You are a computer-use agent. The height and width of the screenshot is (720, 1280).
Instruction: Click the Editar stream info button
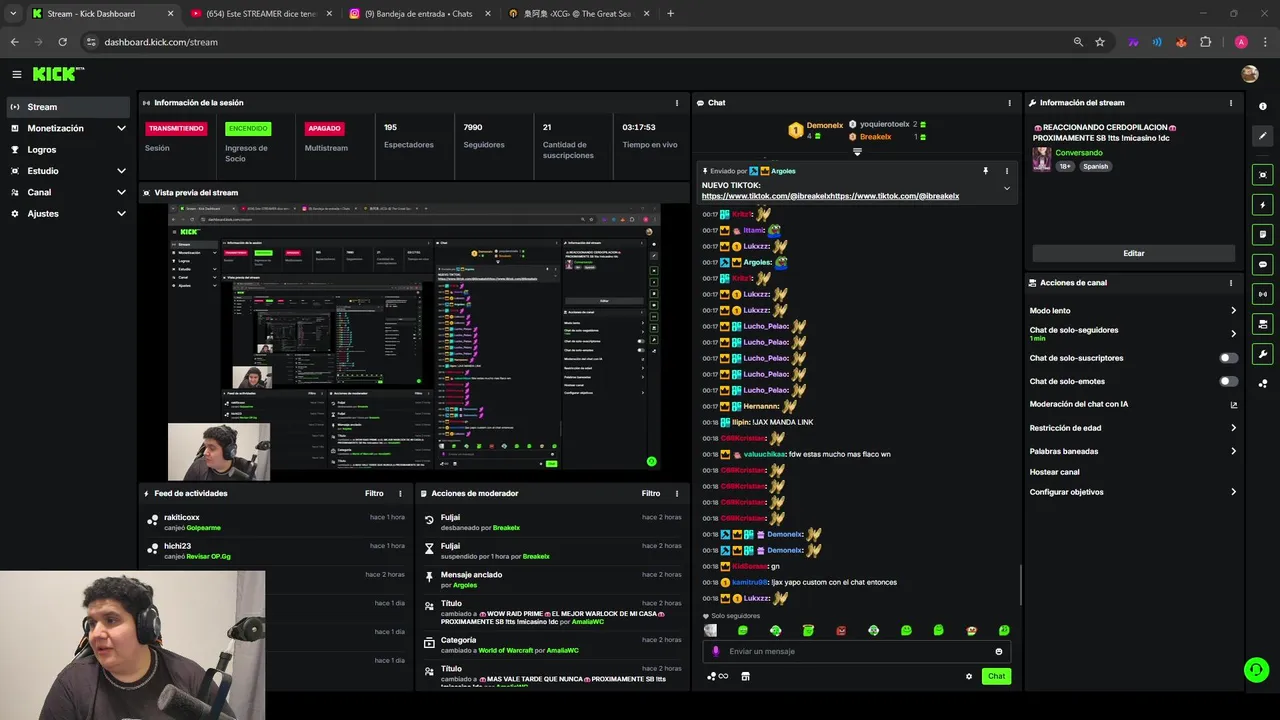(1133, 253)
